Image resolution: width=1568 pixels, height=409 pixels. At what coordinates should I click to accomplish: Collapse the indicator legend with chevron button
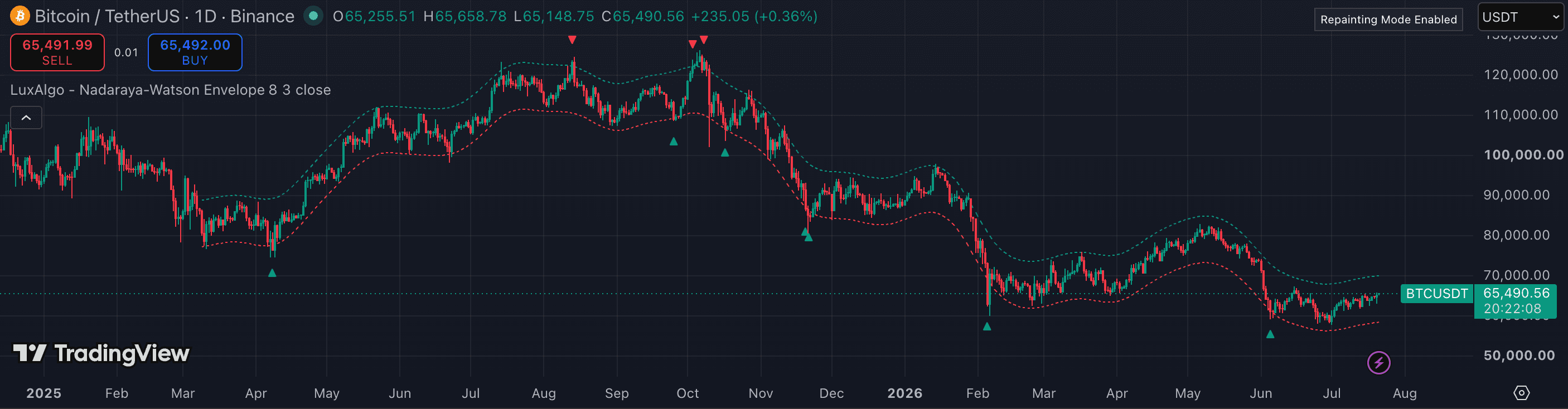pos(26,118)
